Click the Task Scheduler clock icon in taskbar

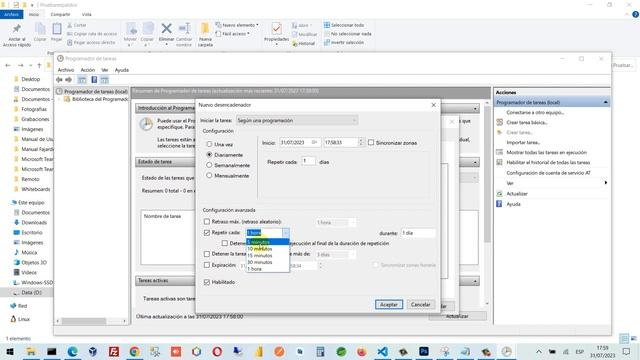pos(507,351)
